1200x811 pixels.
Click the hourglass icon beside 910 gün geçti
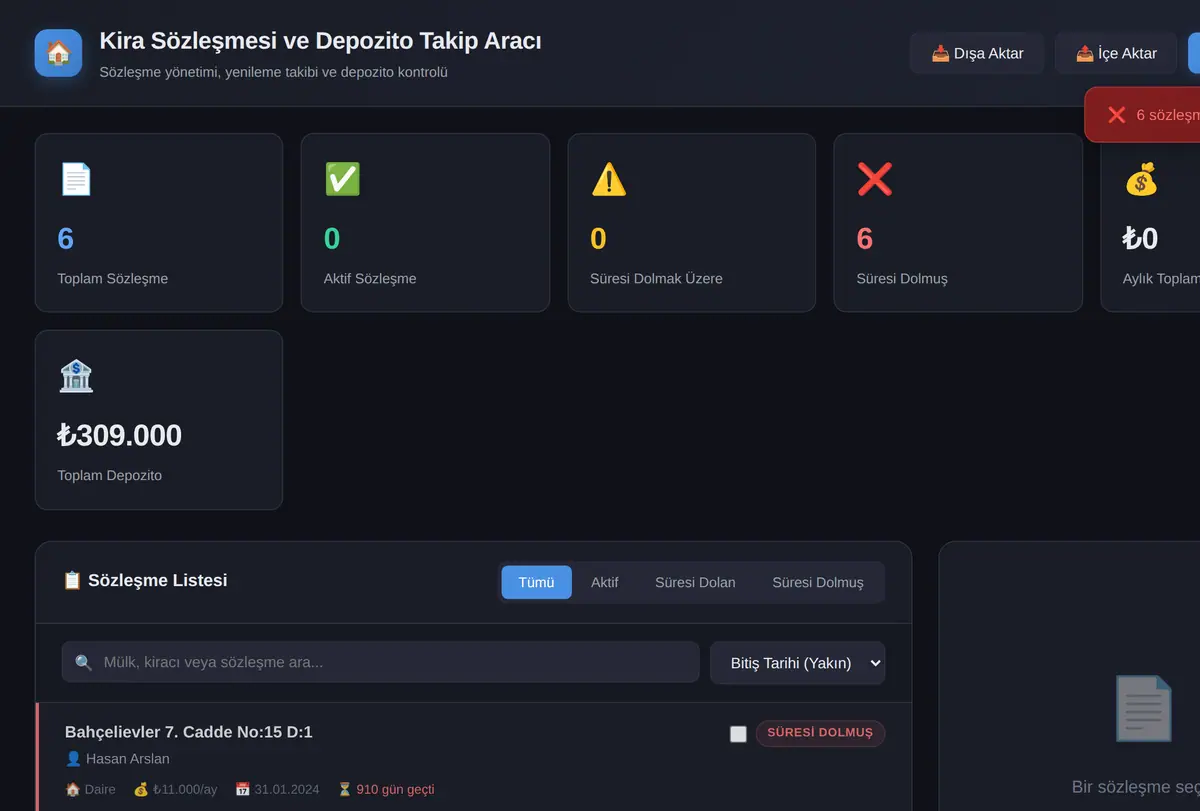point(344,789)
